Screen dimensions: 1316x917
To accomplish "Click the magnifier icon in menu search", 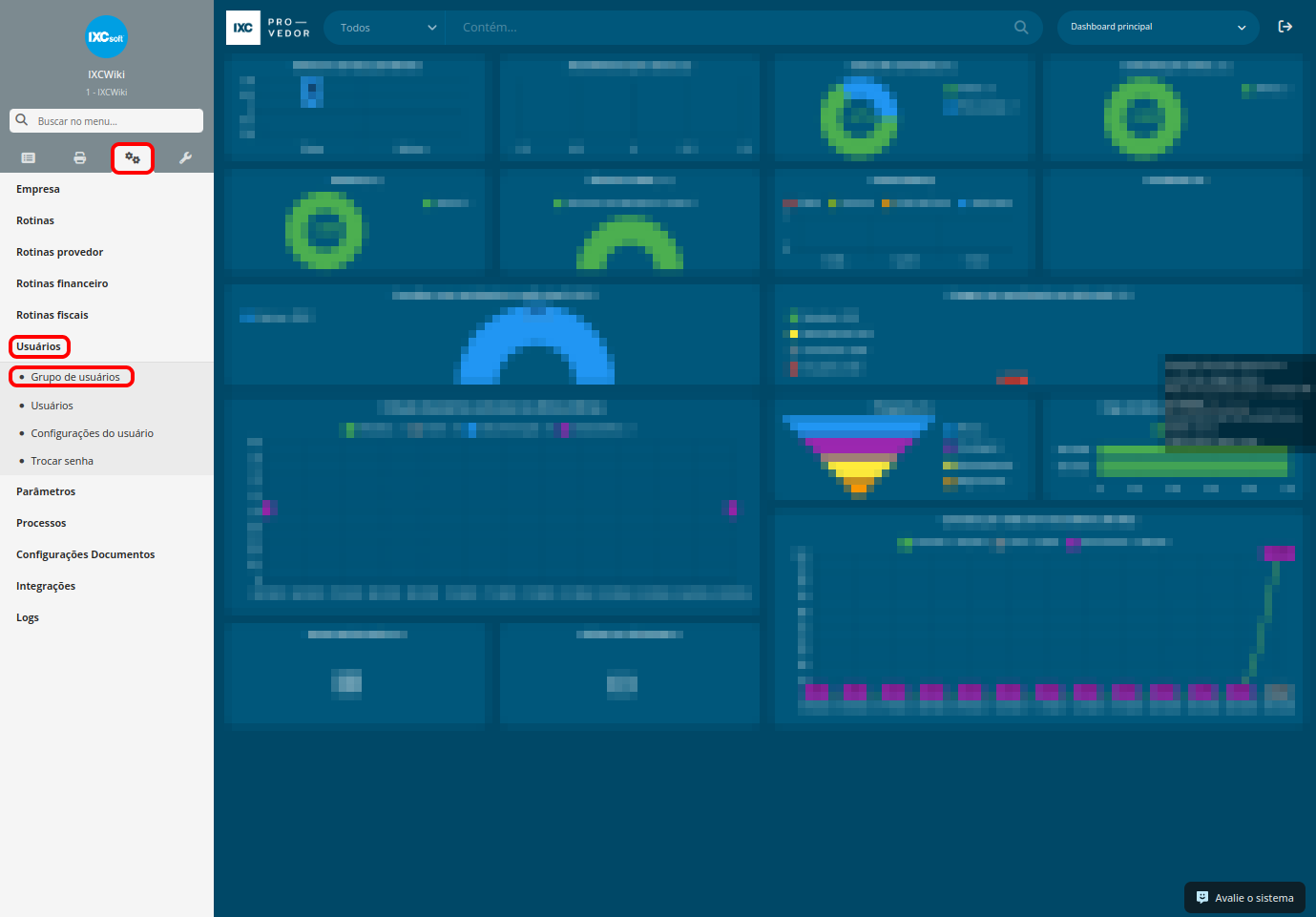I will (22, 120).
